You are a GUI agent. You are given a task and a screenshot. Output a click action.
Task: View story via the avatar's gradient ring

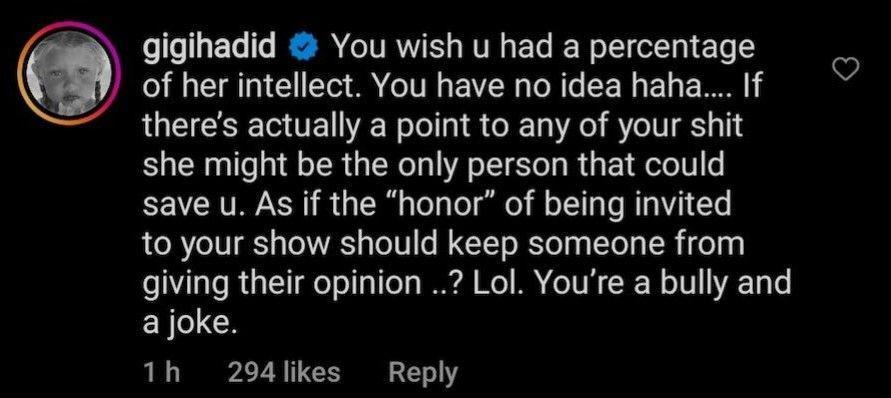coord(69,73)
